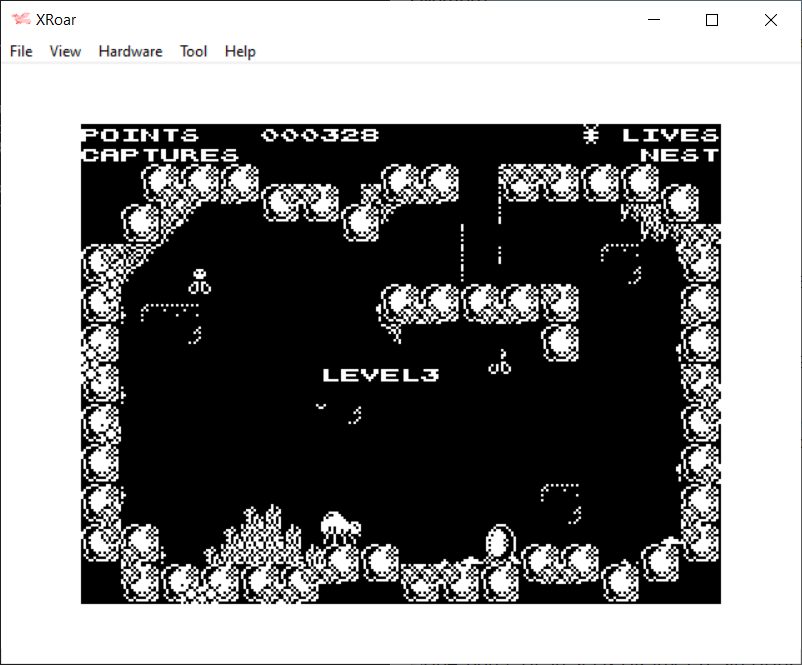802x665 pixels.
Task: Click the score value 000328
Action: click(320, 135)
